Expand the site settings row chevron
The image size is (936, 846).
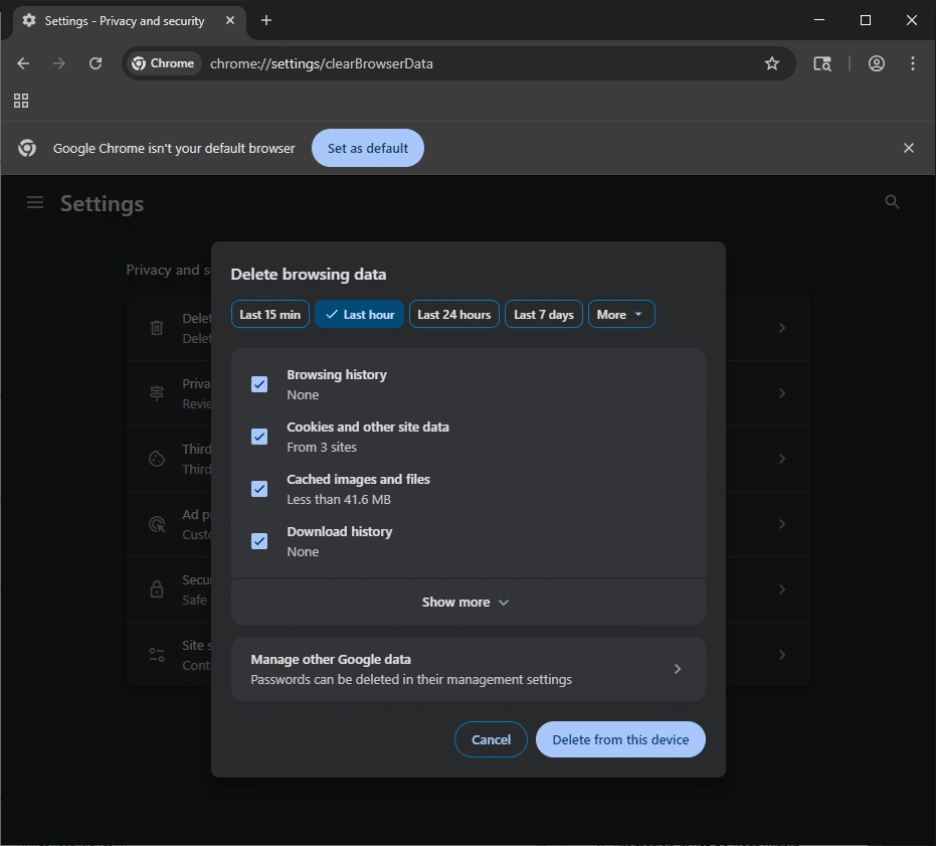pyautogui.click(x=782, y=655)
